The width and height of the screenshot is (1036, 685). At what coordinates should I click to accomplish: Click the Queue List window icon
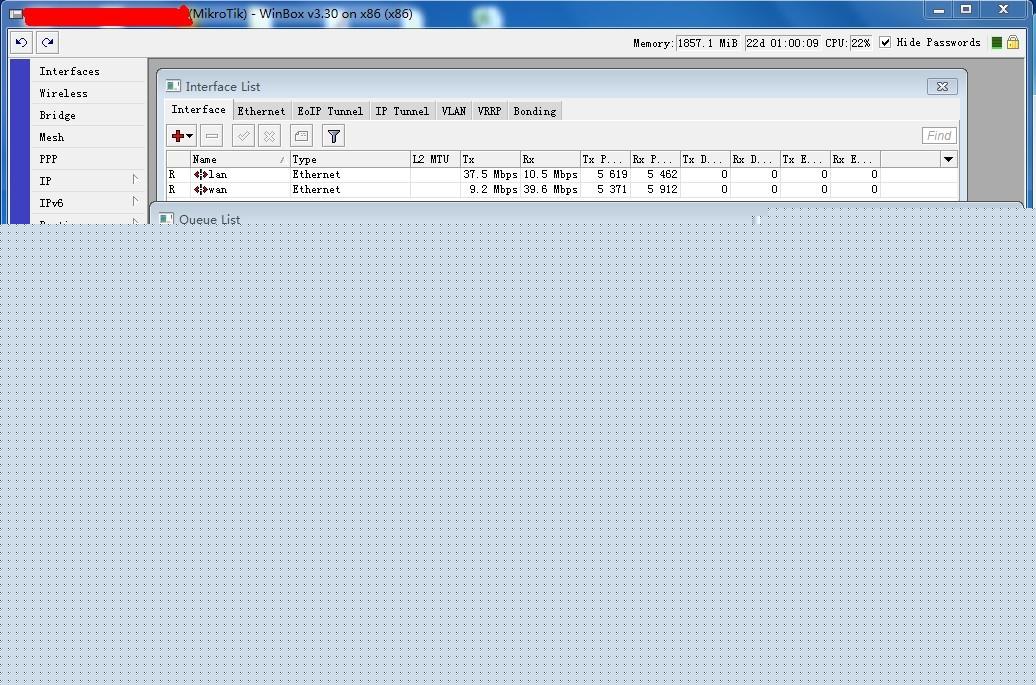tap(166, 219)
